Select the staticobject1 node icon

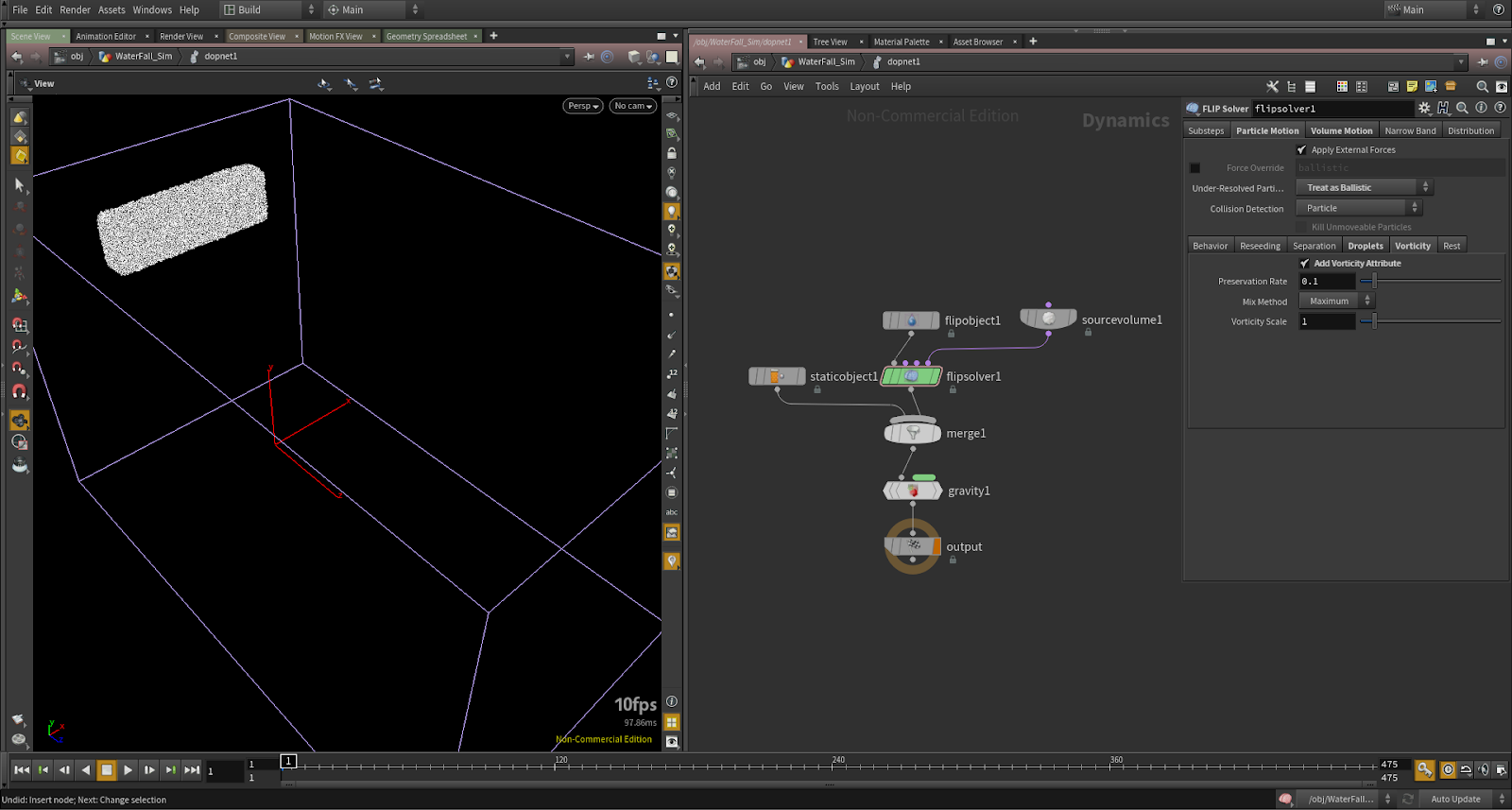[x=777, y=376]
